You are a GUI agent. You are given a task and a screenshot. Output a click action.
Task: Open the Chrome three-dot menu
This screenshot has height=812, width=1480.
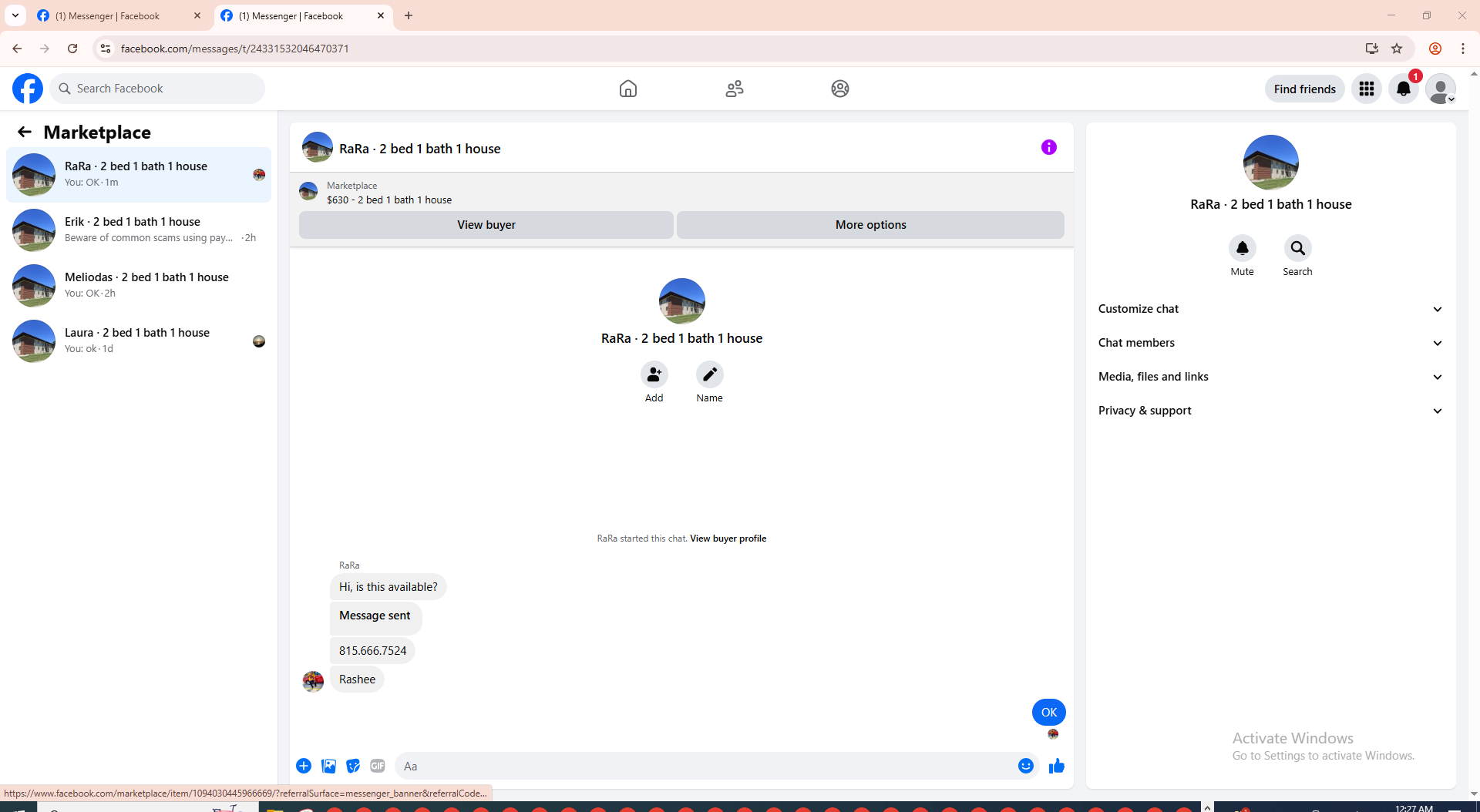tap(1463, 49)
